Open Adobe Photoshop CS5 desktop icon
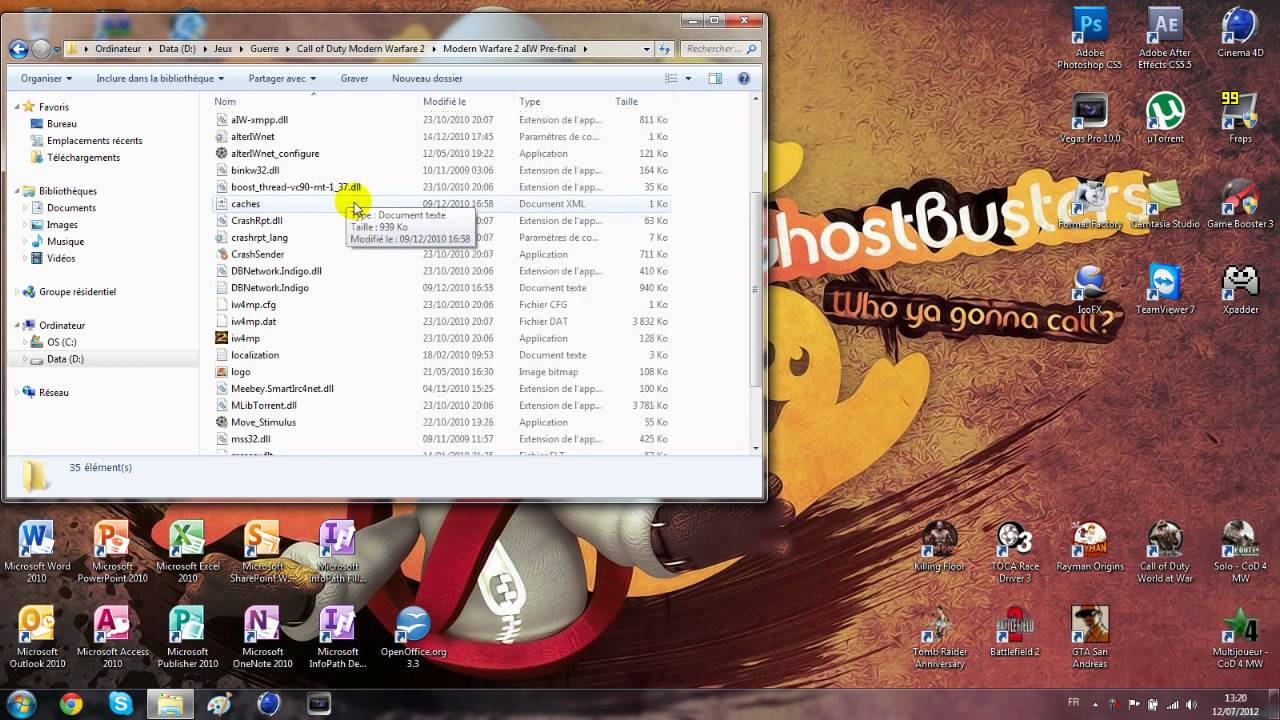Viewport: 1280px width, 720px height. point(1090,38)
